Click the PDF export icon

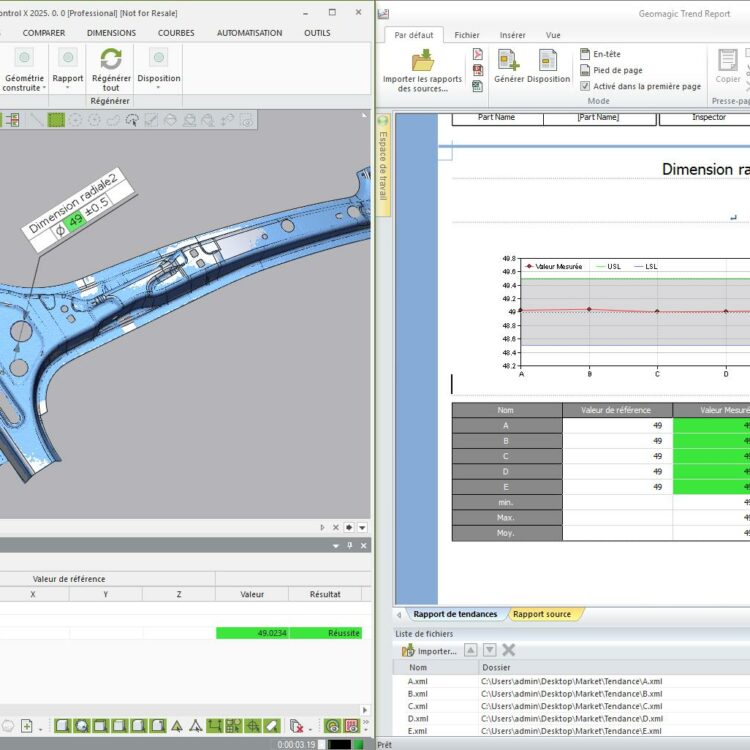point(478,54)
